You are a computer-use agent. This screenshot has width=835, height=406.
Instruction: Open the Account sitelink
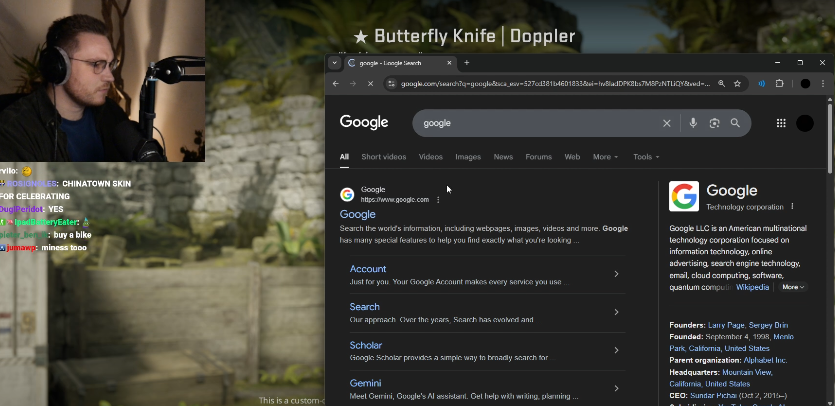tap(368, 269)
